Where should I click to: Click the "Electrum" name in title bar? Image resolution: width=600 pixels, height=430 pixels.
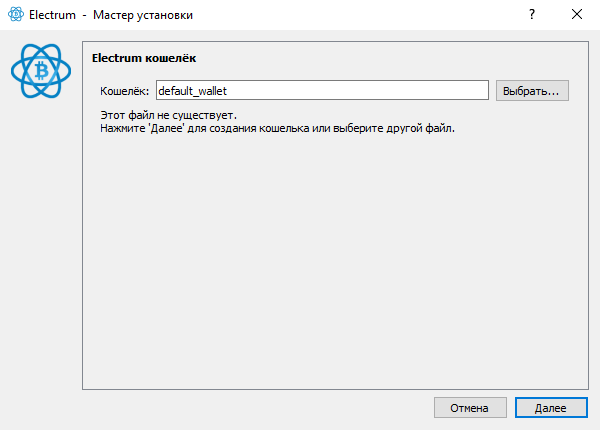pos(53,15)
